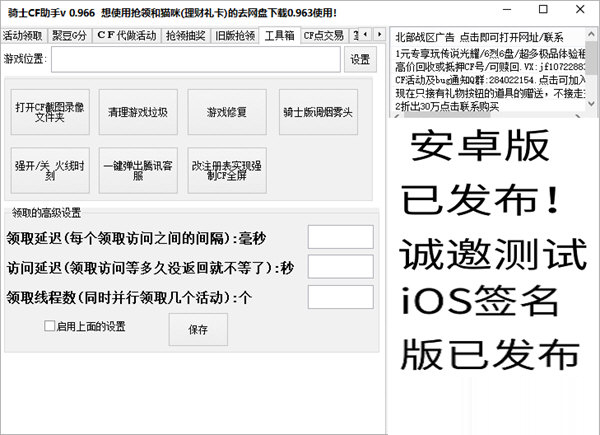
Task: Click the 保存 button
Action: click(198, 329)
